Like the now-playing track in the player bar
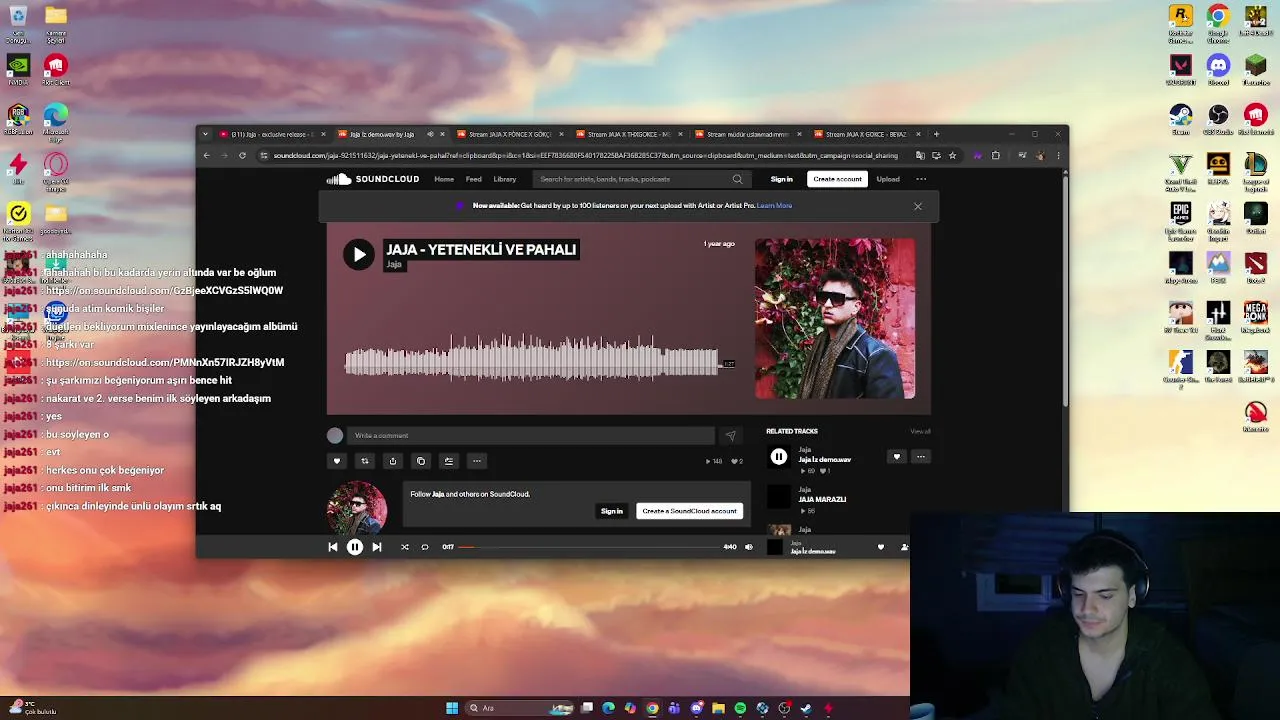 (881, 547)
